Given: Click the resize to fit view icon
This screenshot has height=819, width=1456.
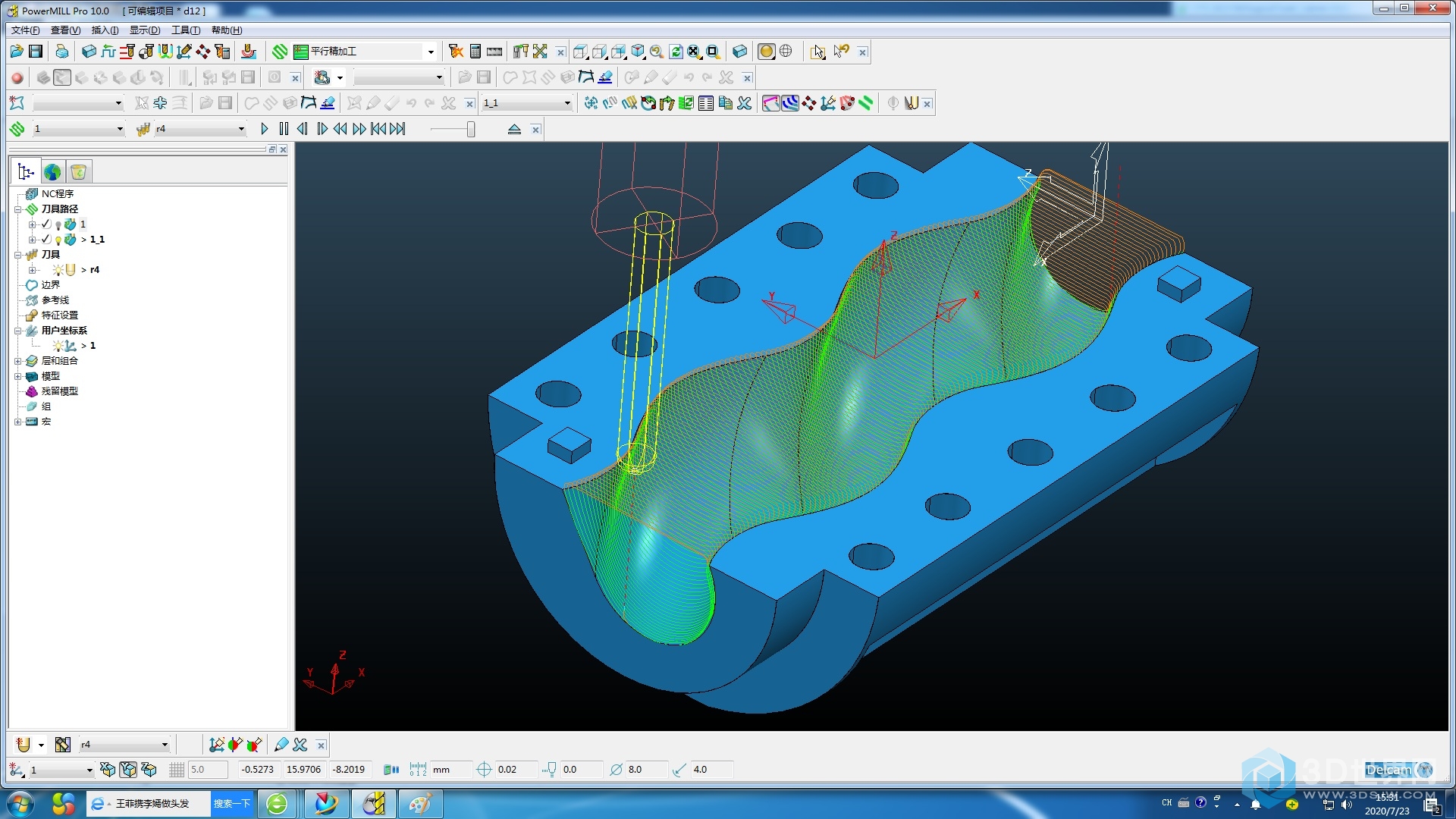Looking at the screenshot, I should coord(694,52).
